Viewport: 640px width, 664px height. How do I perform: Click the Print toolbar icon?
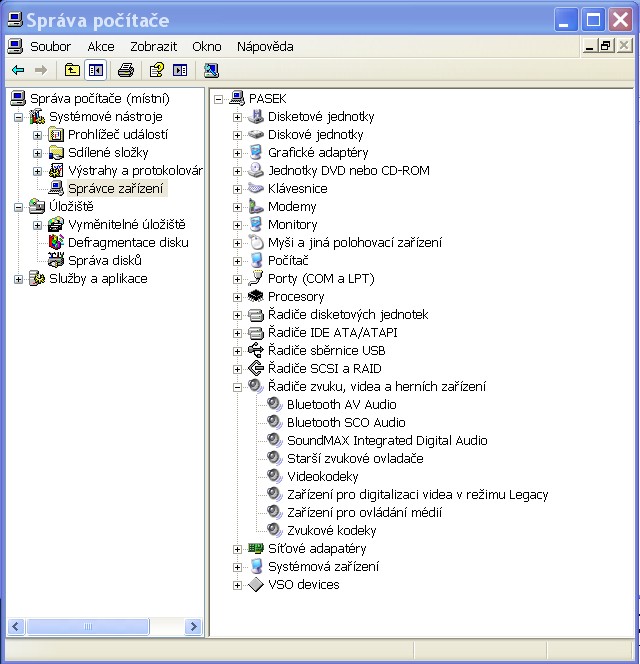coord(126,70)
